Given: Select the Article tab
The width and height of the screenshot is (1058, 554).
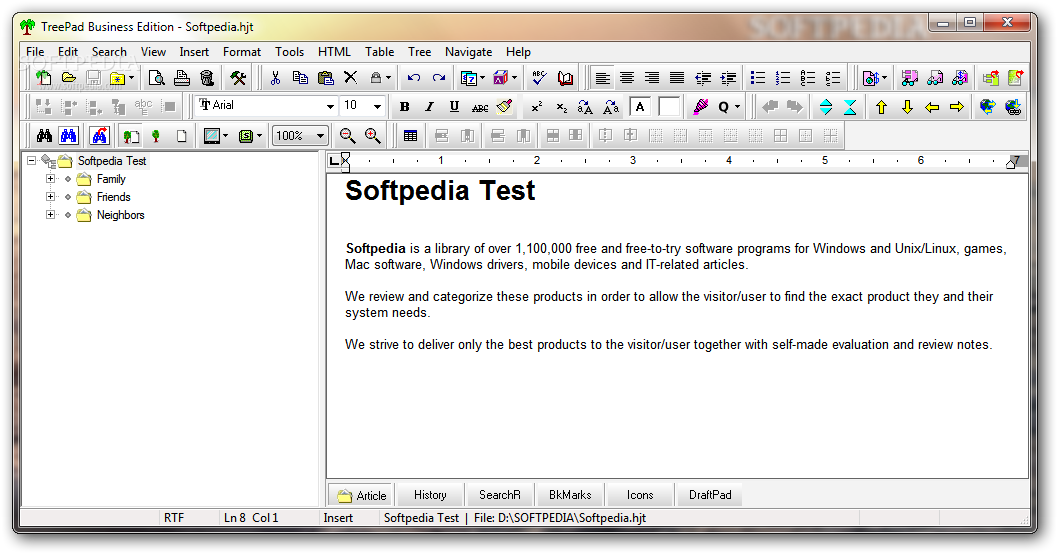Looking at the screenshot, I should [362, 495].
